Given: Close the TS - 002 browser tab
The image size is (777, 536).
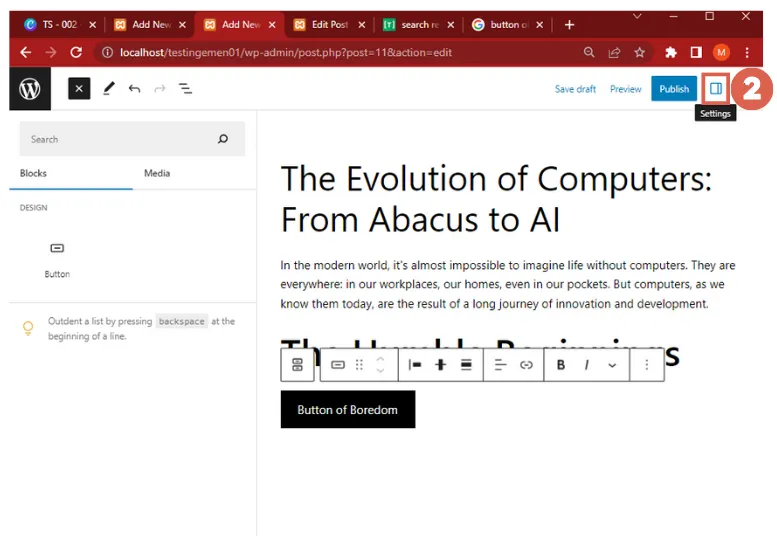Looking at the screenshot, I should (93, 25).
